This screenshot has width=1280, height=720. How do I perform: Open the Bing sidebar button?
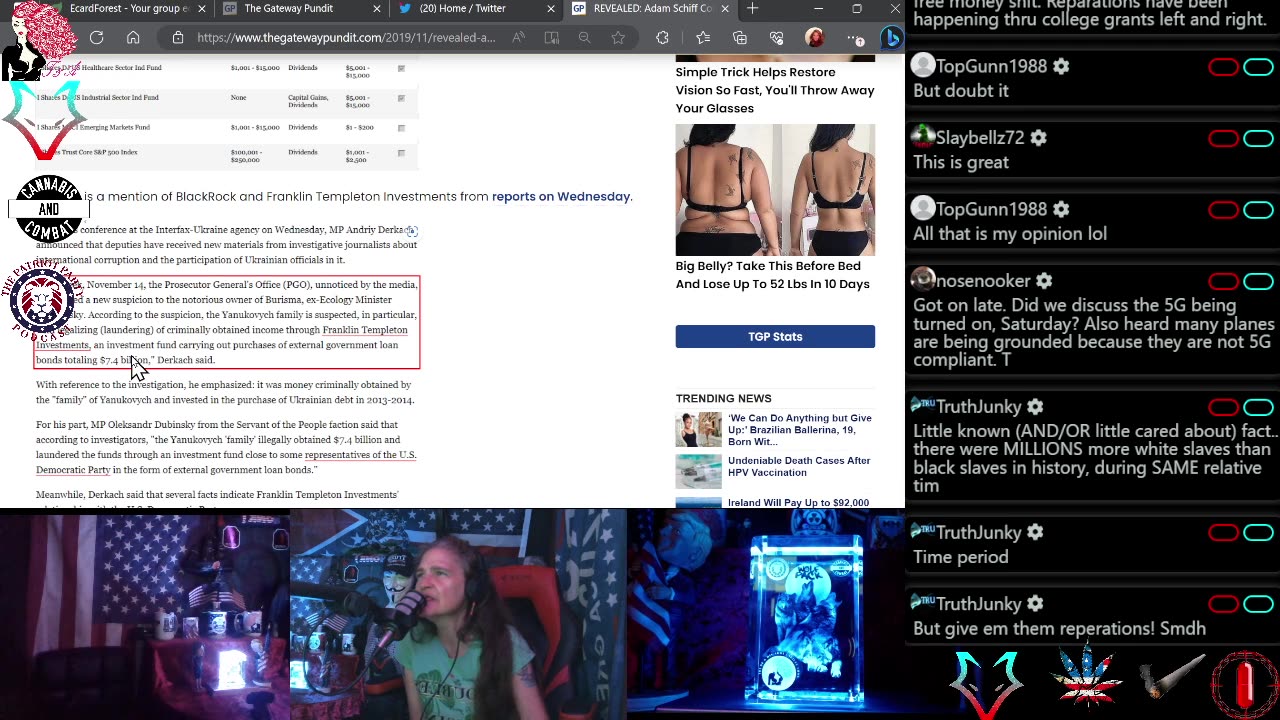click(891, 38)
